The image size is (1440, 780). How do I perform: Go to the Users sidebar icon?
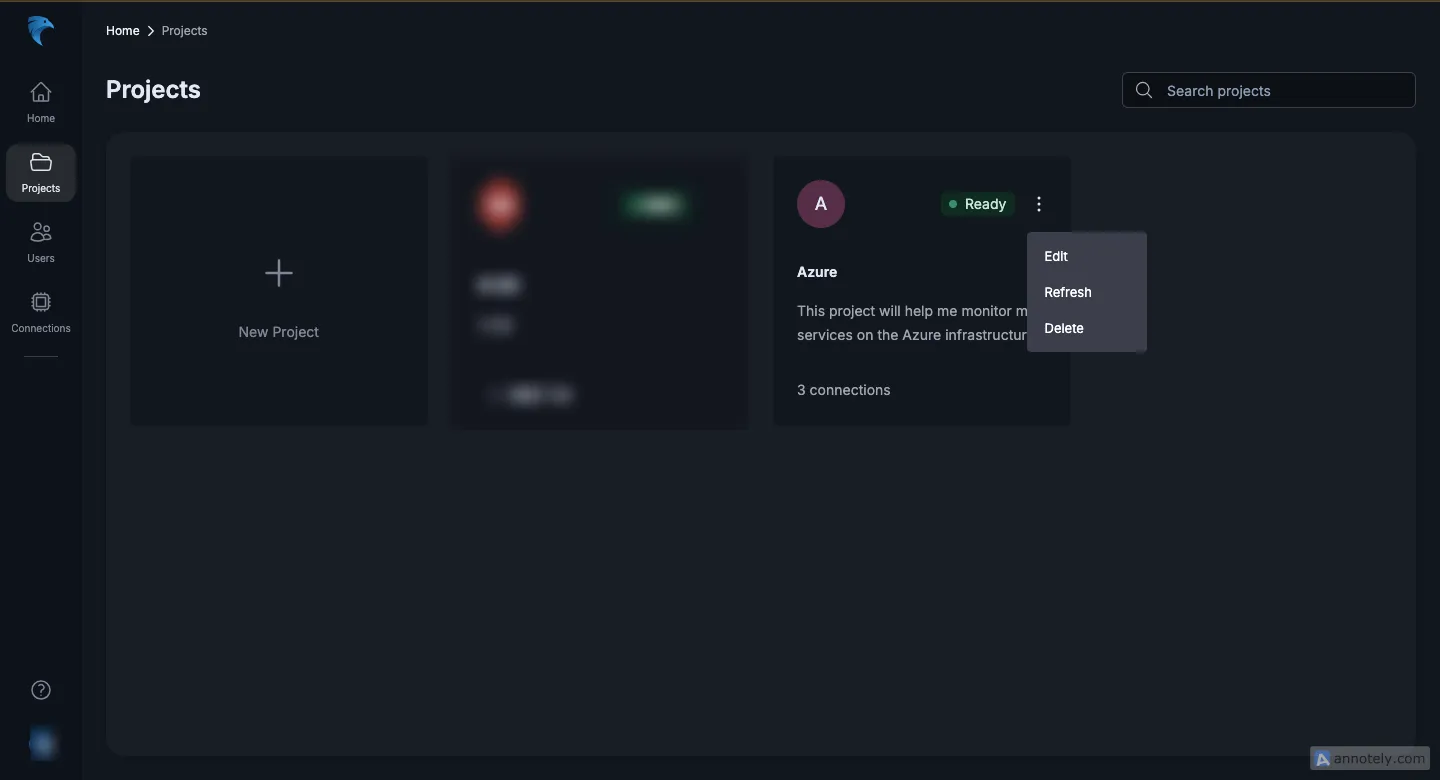point(41,232)
